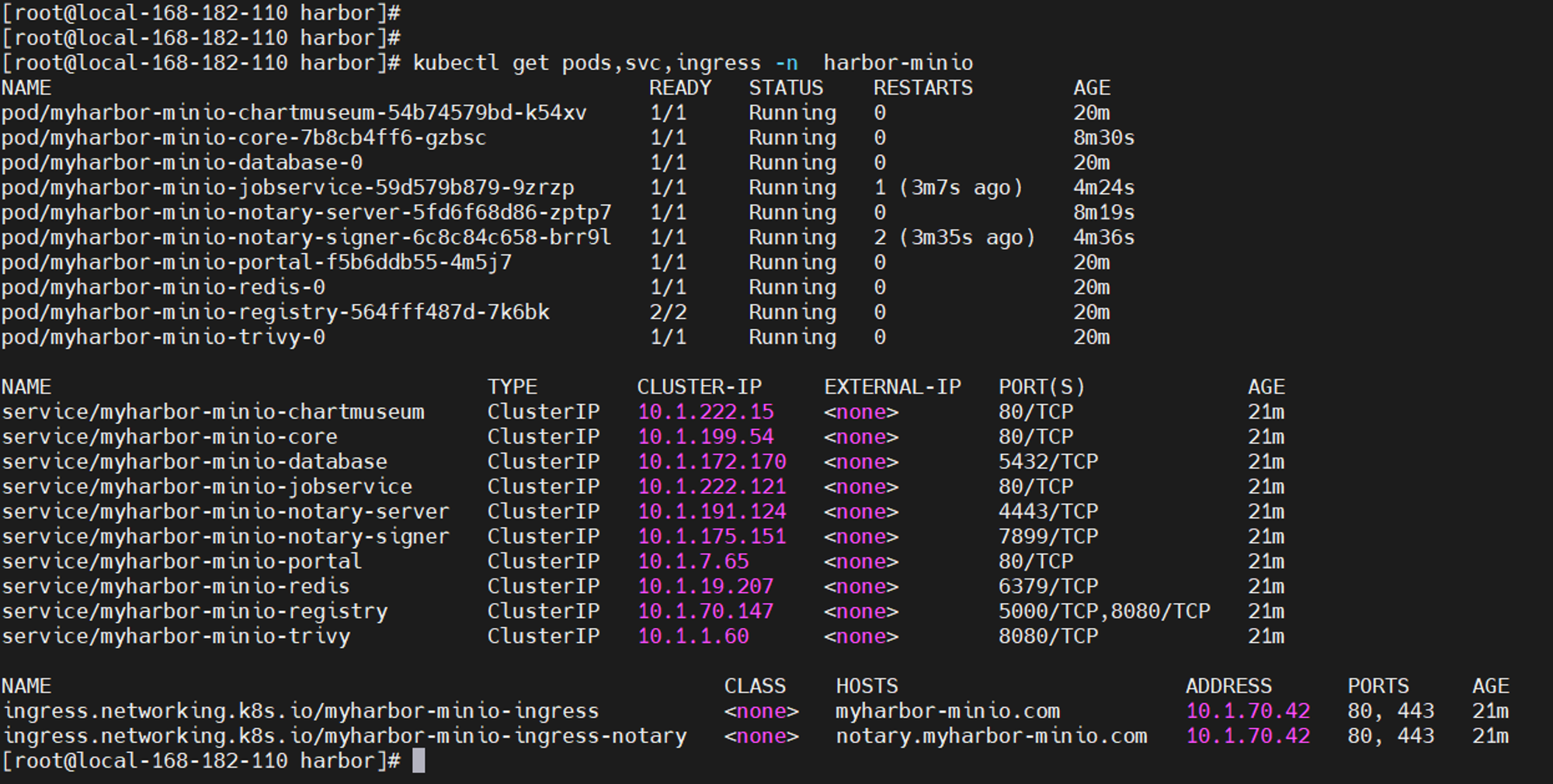Viewport: 1553px width, 784px height.
Task: Click pod/myharbor-minio-portal-f5b6ddb55-4m5j7 name
Action: click(257, 262)
